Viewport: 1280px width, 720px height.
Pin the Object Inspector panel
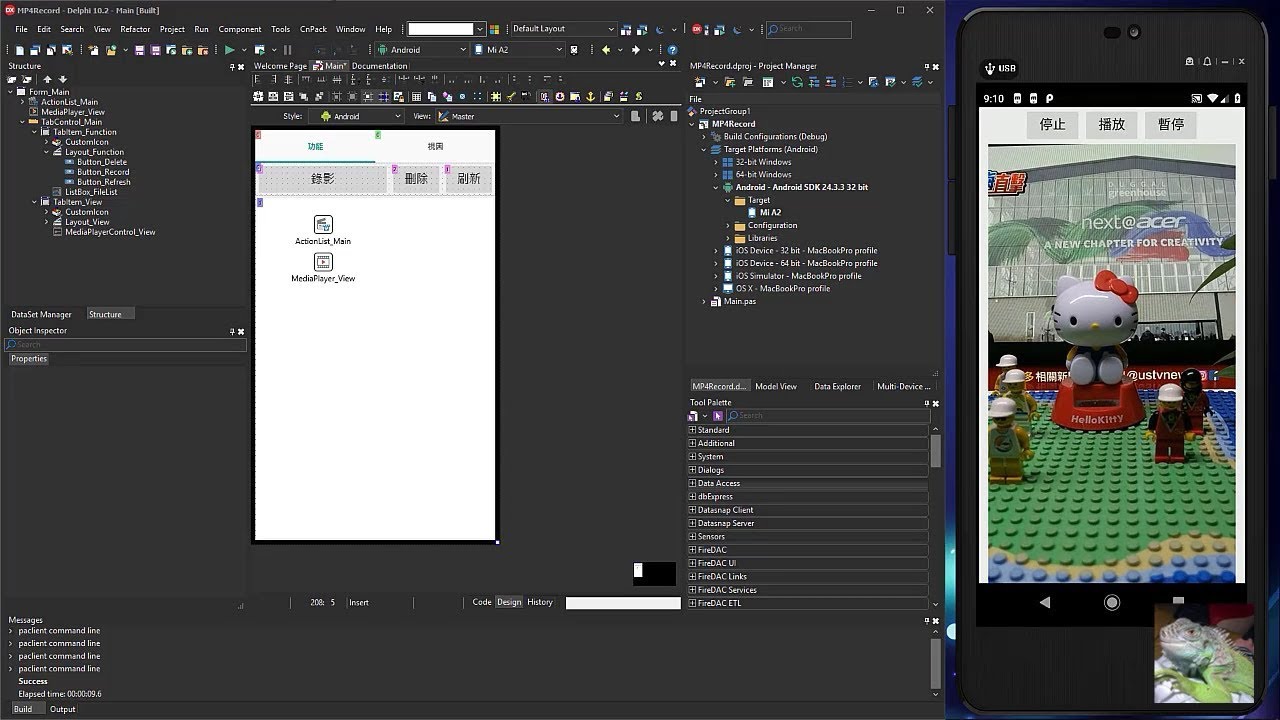click(x=232, y=331)
